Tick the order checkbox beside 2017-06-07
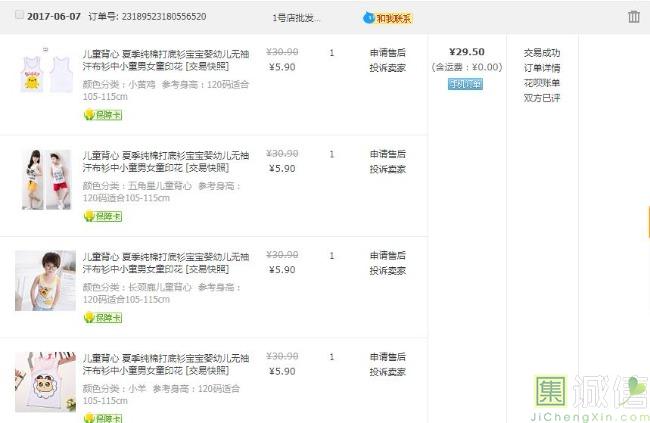 pos(20,16)
